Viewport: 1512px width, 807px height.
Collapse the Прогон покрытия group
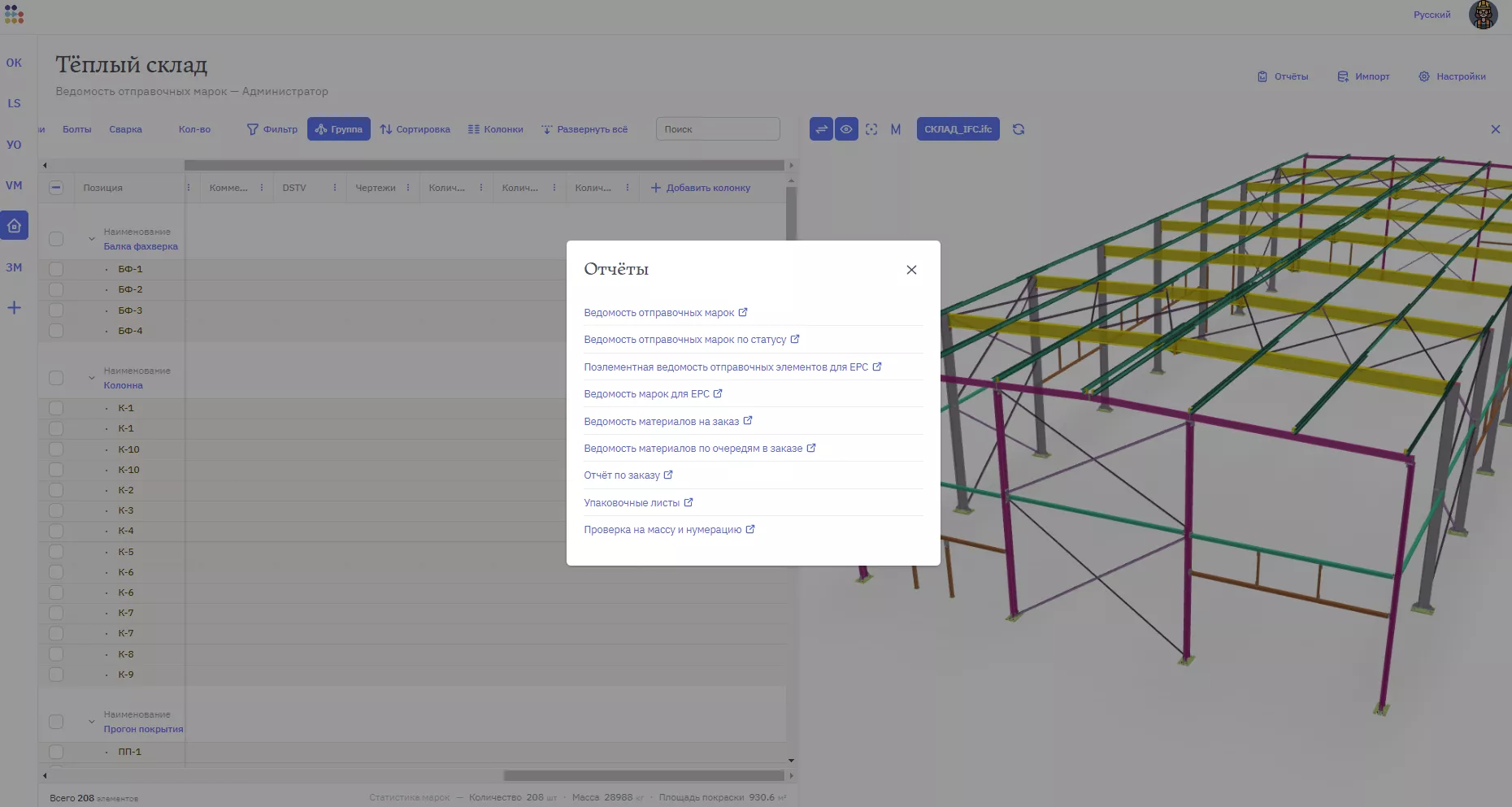click(x=92, y=722)
